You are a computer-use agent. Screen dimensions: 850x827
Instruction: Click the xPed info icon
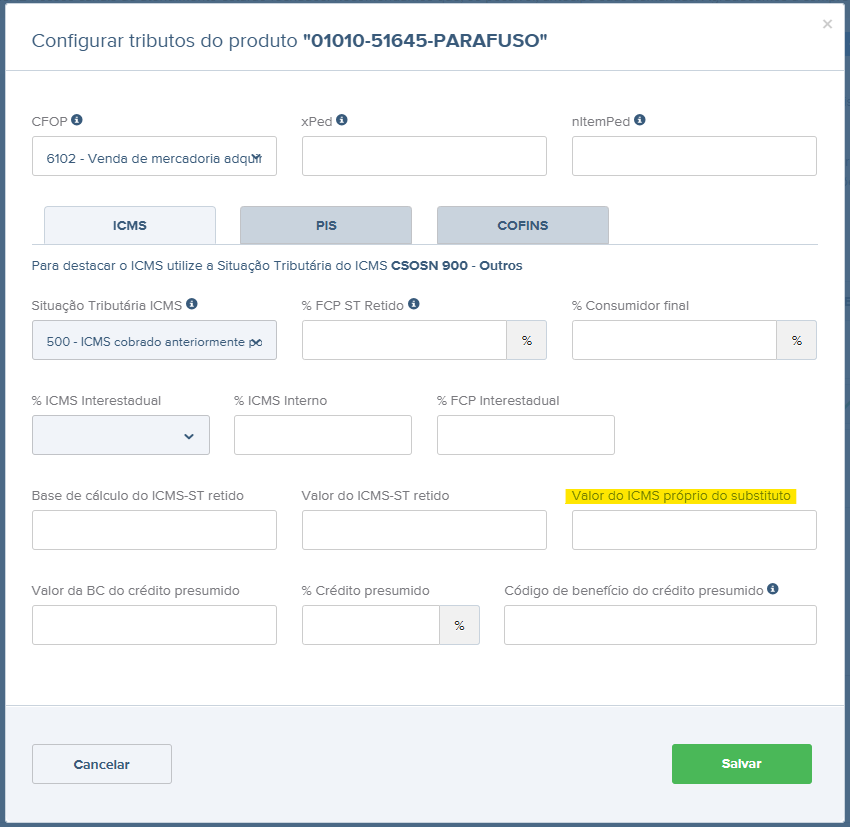point(342,120)
